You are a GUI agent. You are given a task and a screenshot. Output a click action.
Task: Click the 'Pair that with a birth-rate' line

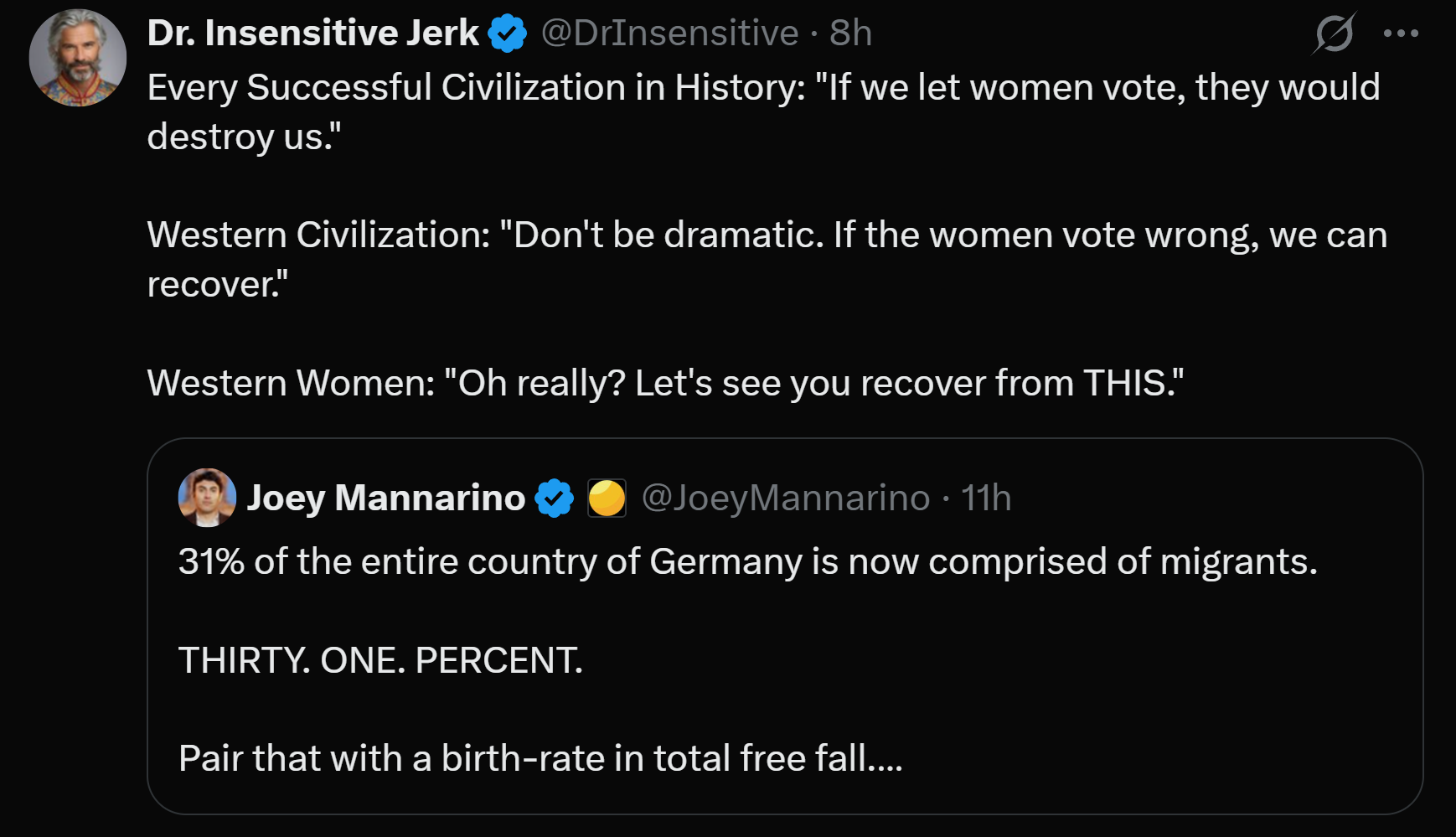[x=540, y=758]
